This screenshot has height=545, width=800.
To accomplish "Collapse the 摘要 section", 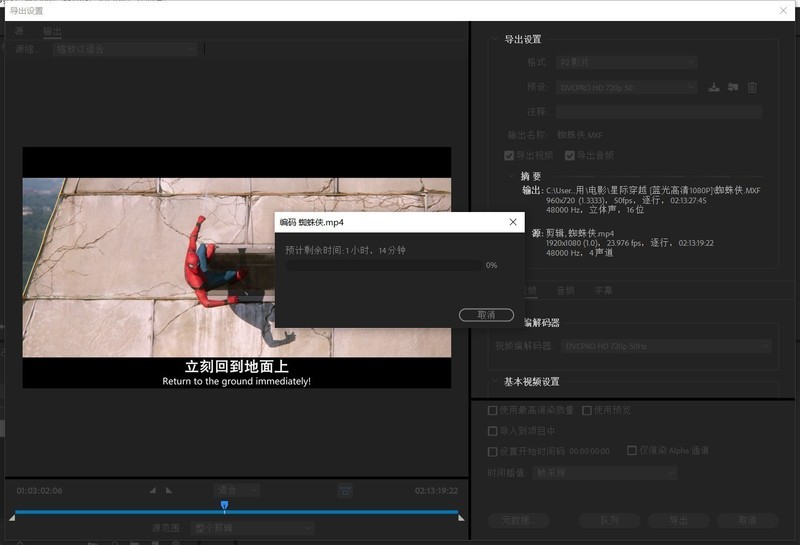I will (511, 176).
